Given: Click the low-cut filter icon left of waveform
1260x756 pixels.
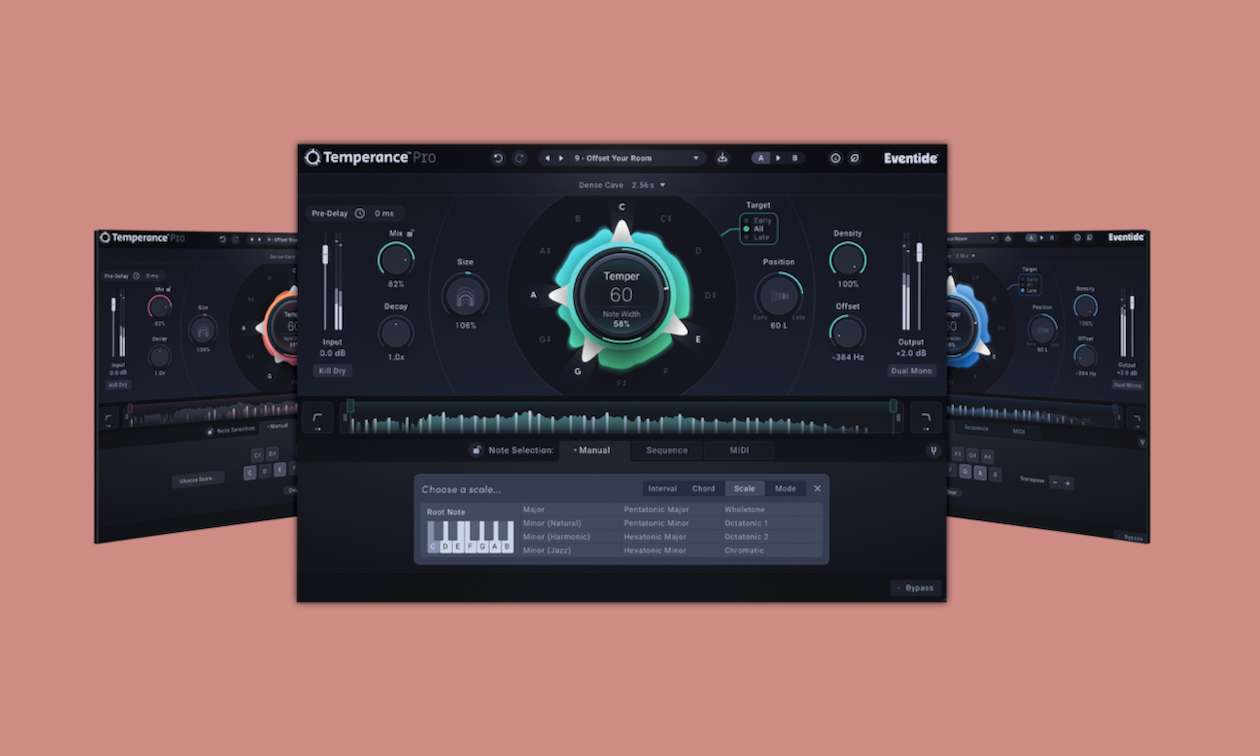Looking at the screenshot, I should pyautogui.click(x=318, y=417).
